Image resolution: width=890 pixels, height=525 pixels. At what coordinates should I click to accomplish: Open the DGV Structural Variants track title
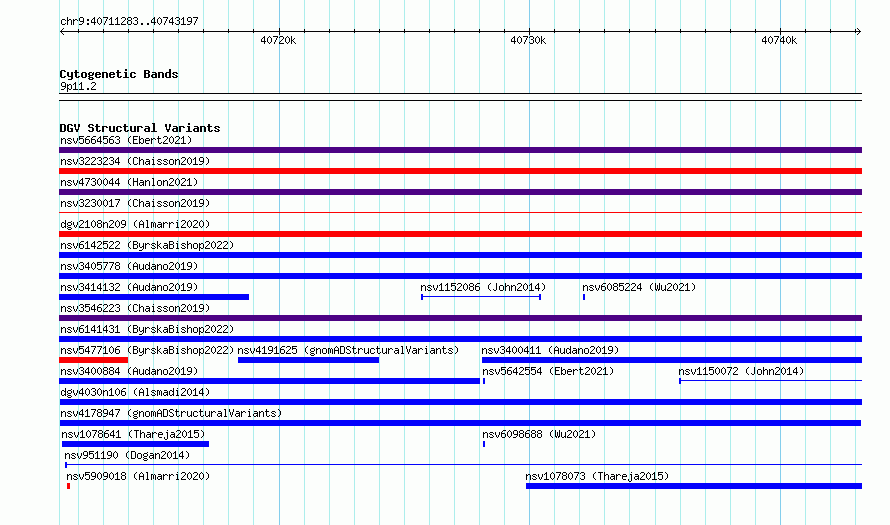140,128
